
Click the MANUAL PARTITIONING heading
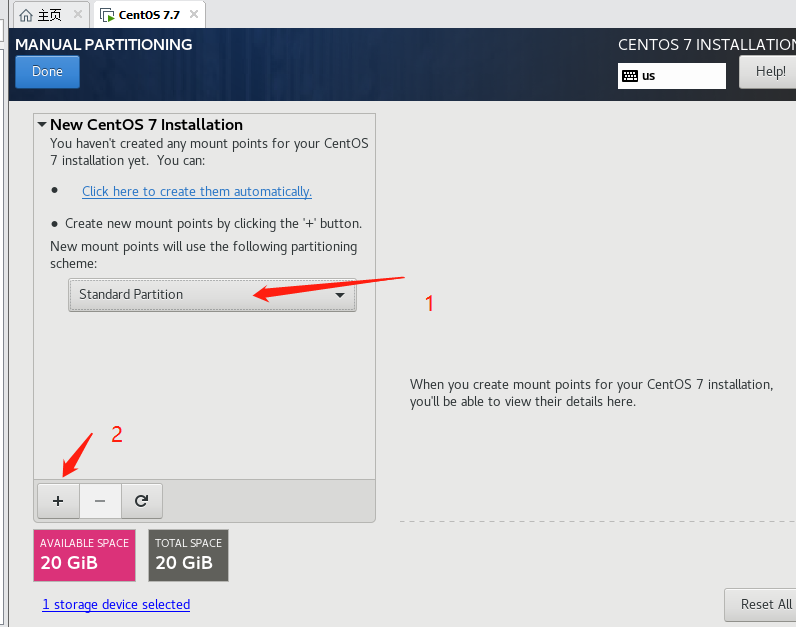coord(104,45)
